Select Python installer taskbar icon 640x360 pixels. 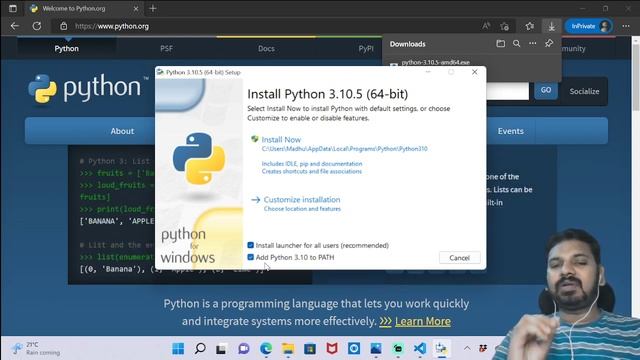(x=442, y=349)
